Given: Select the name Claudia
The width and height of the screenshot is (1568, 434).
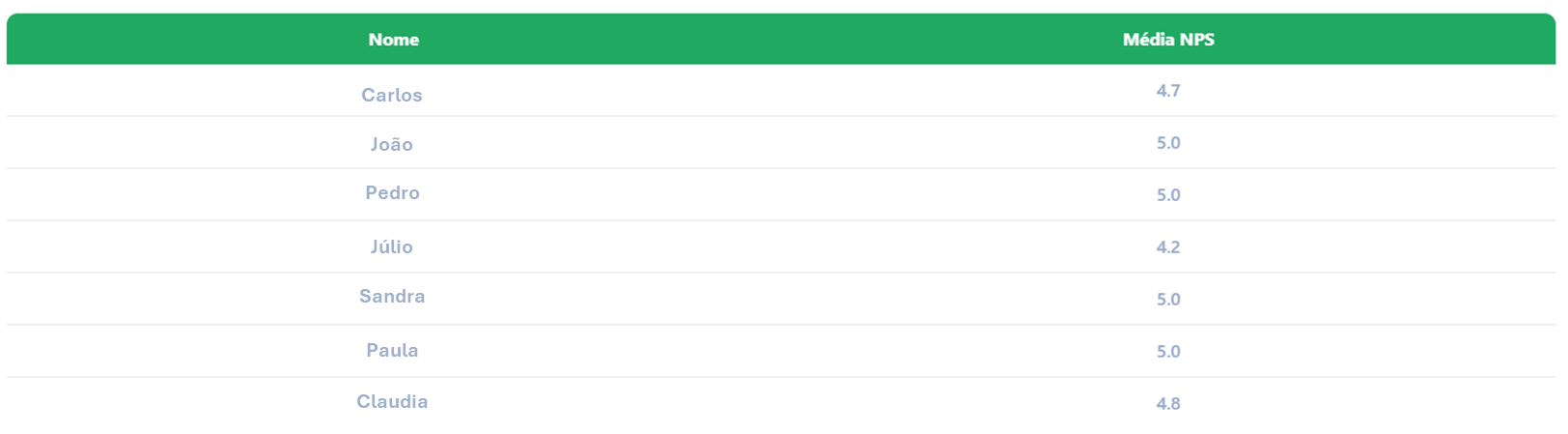Looking at the screenshot, I should [392, 401].
